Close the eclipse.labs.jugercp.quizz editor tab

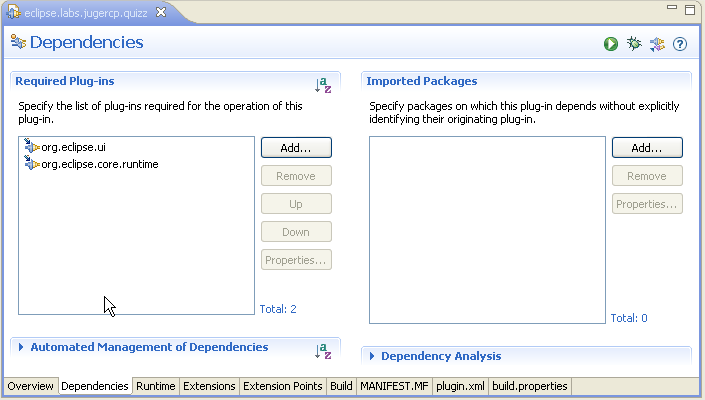point(161,11)
